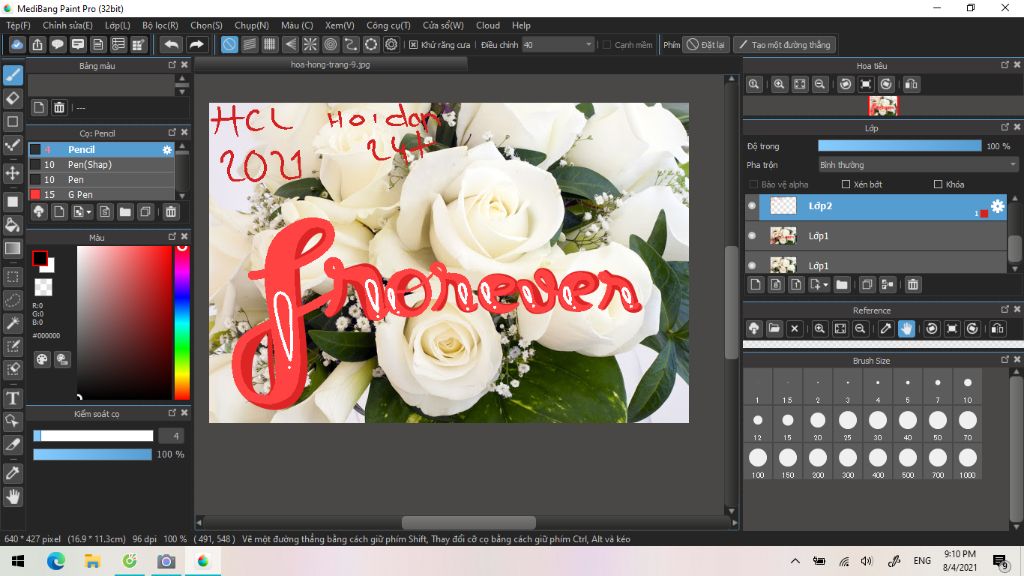This screenshot has height=576, width=1024.
Task: Create a new layer in Layer panel
Action: click(x=756, y=284)
